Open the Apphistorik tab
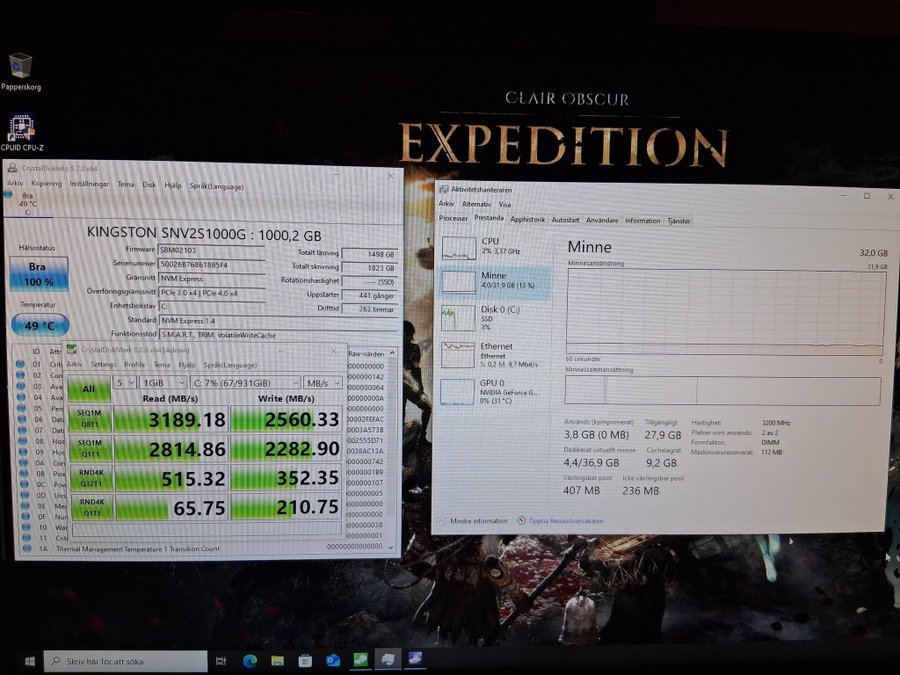Screen dimensions: 900x675 point(527,219)
